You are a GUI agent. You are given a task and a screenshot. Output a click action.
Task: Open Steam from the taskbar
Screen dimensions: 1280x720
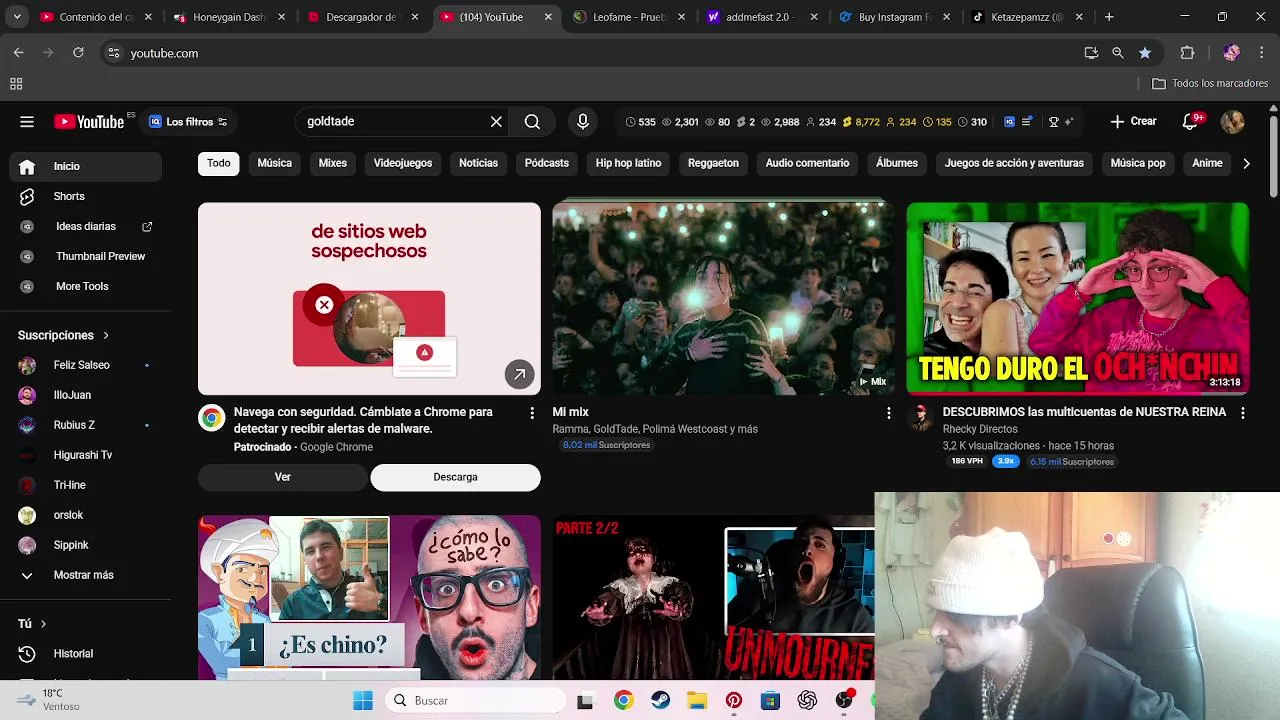click(660, 701)
